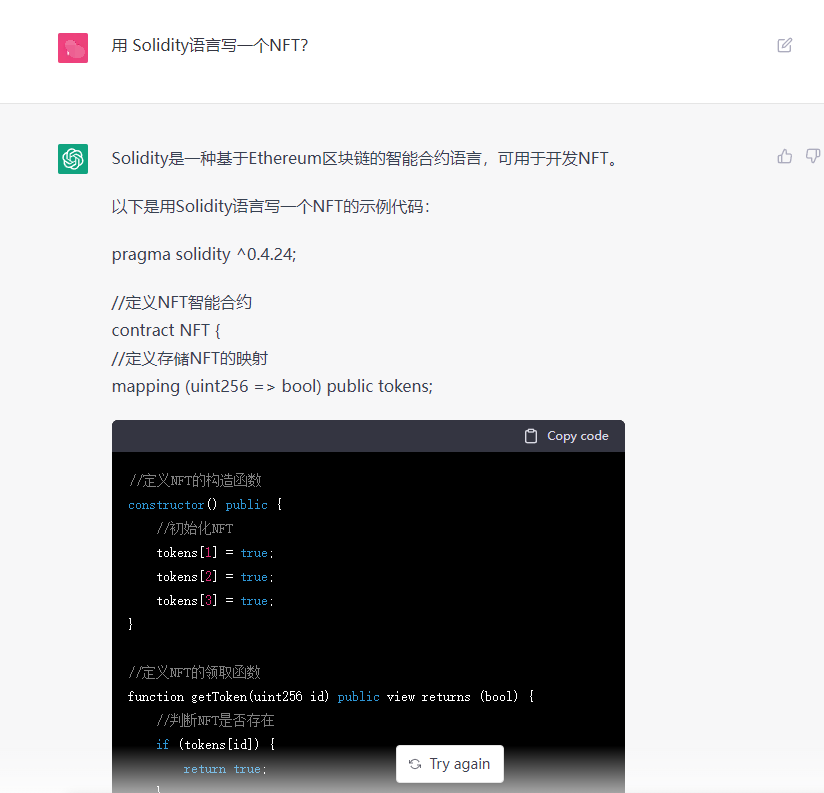Click the clipboard icon in code header
The width and height of the screenshot is (824, 793).
point(531,436)
